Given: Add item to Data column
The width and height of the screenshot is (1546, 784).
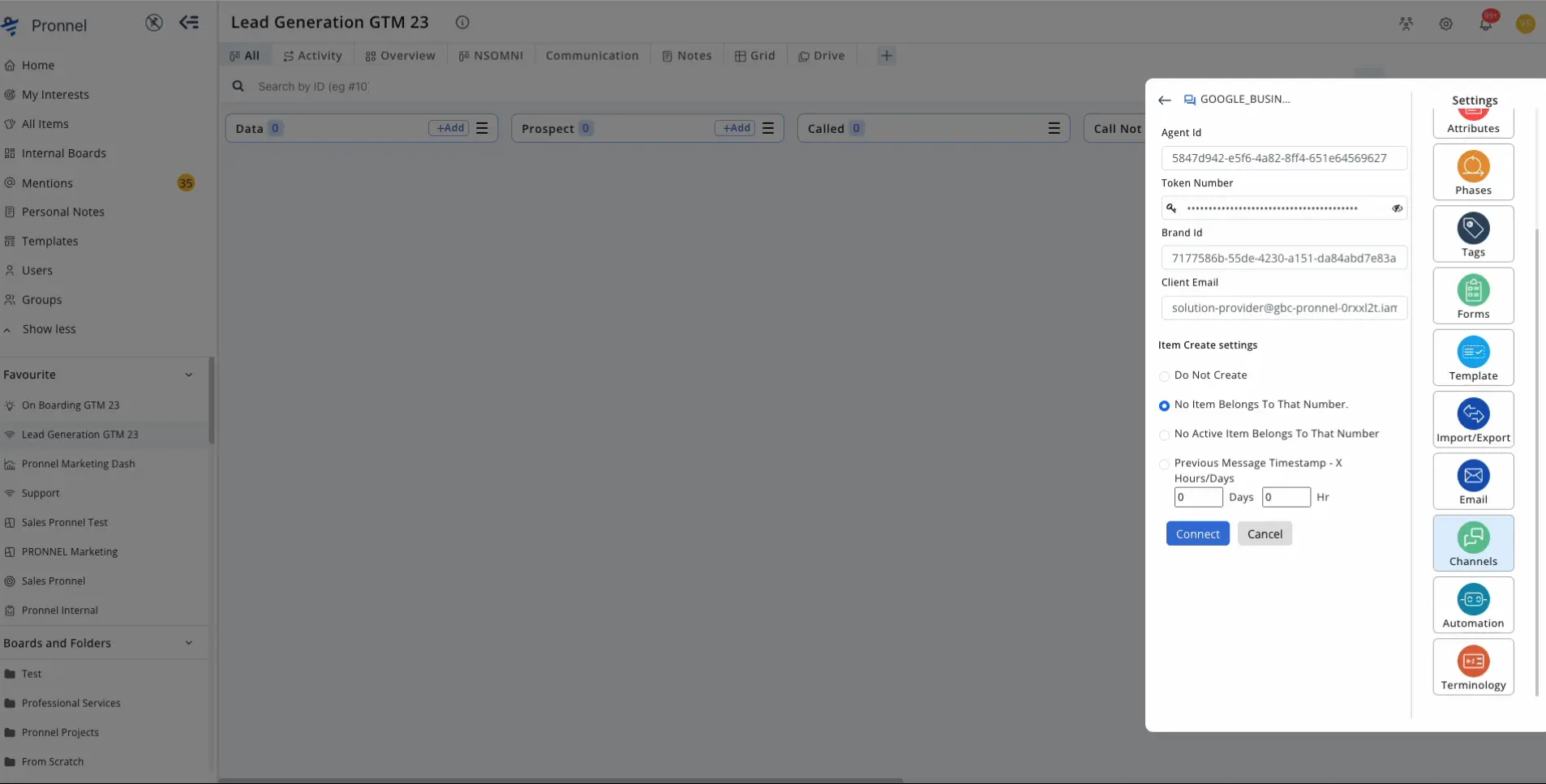Looking at the screenshot, I should (x=449, y=128).
